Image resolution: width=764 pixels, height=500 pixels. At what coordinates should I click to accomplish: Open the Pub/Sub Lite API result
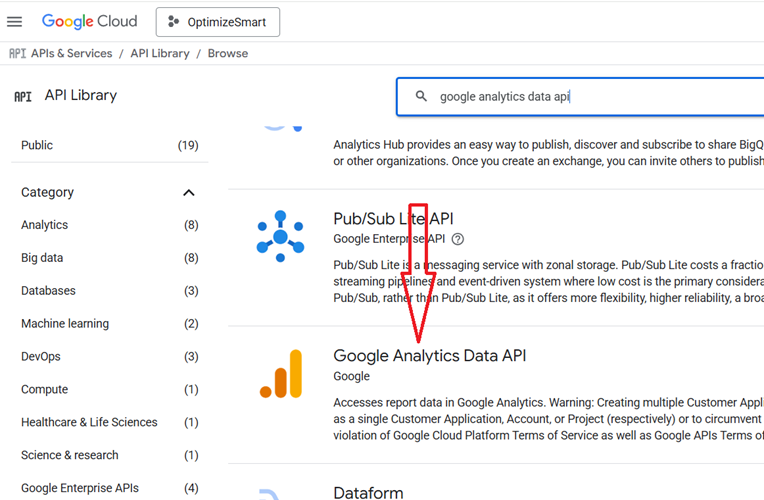click(393, 219)
